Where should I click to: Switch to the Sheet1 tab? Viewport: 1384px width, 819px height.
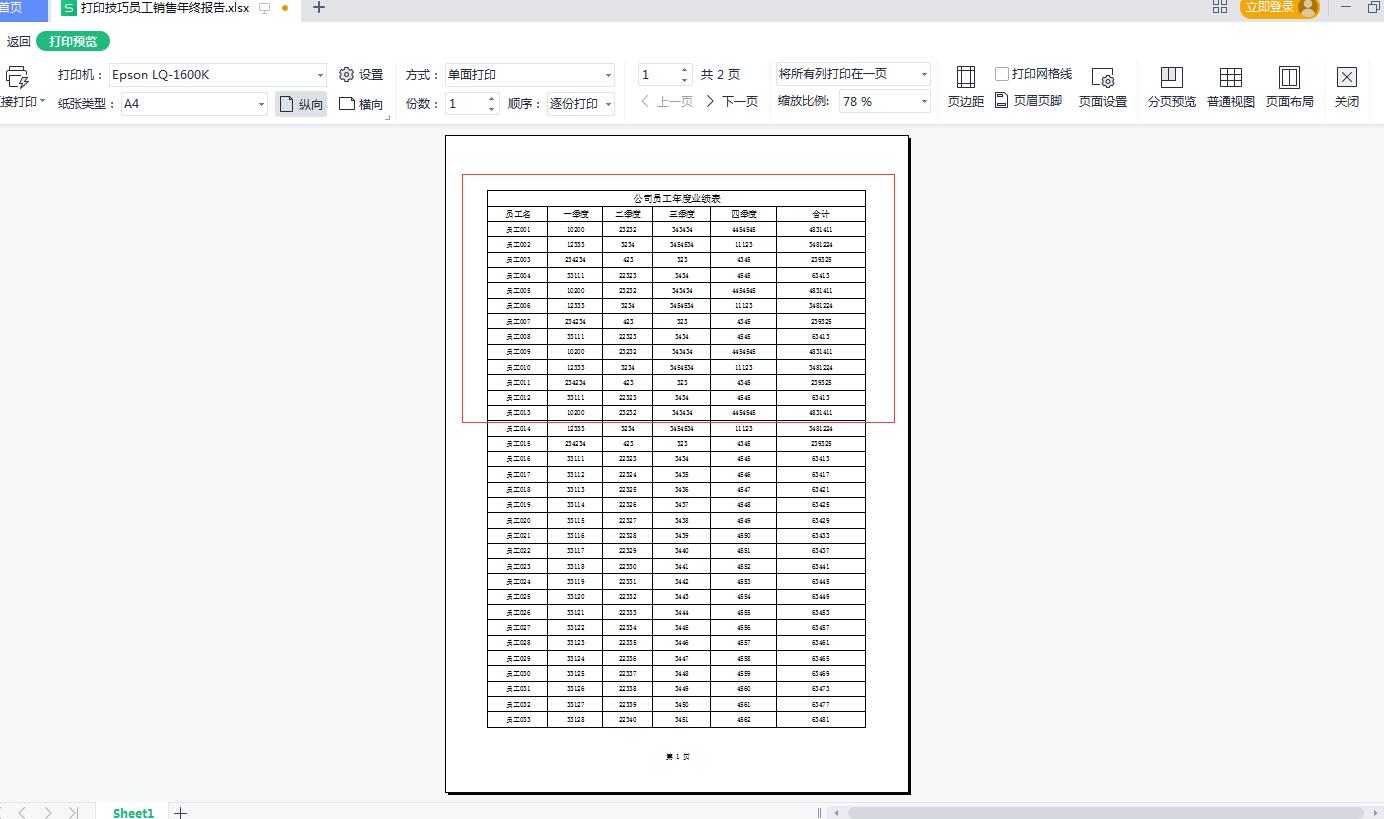click(x=131, y=813)
